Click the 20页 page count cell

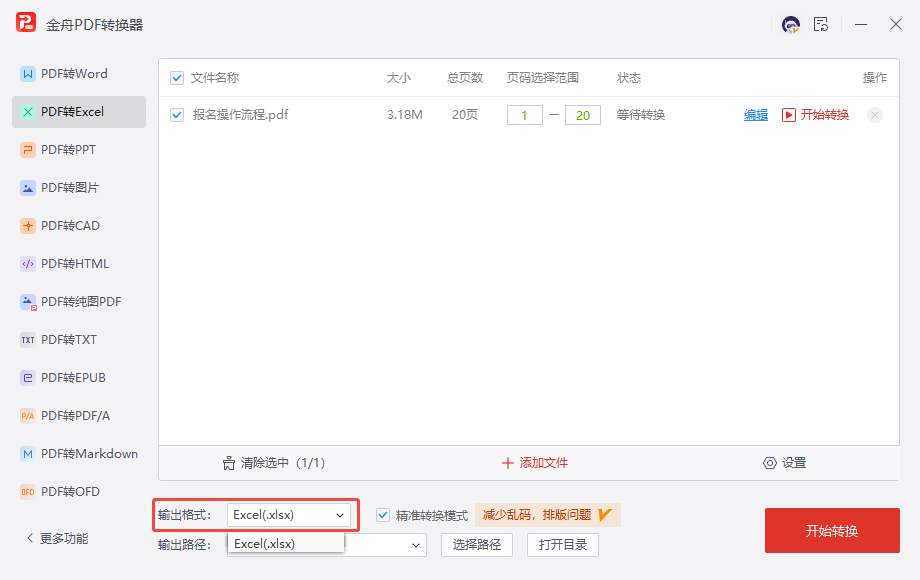coord(465,115)
